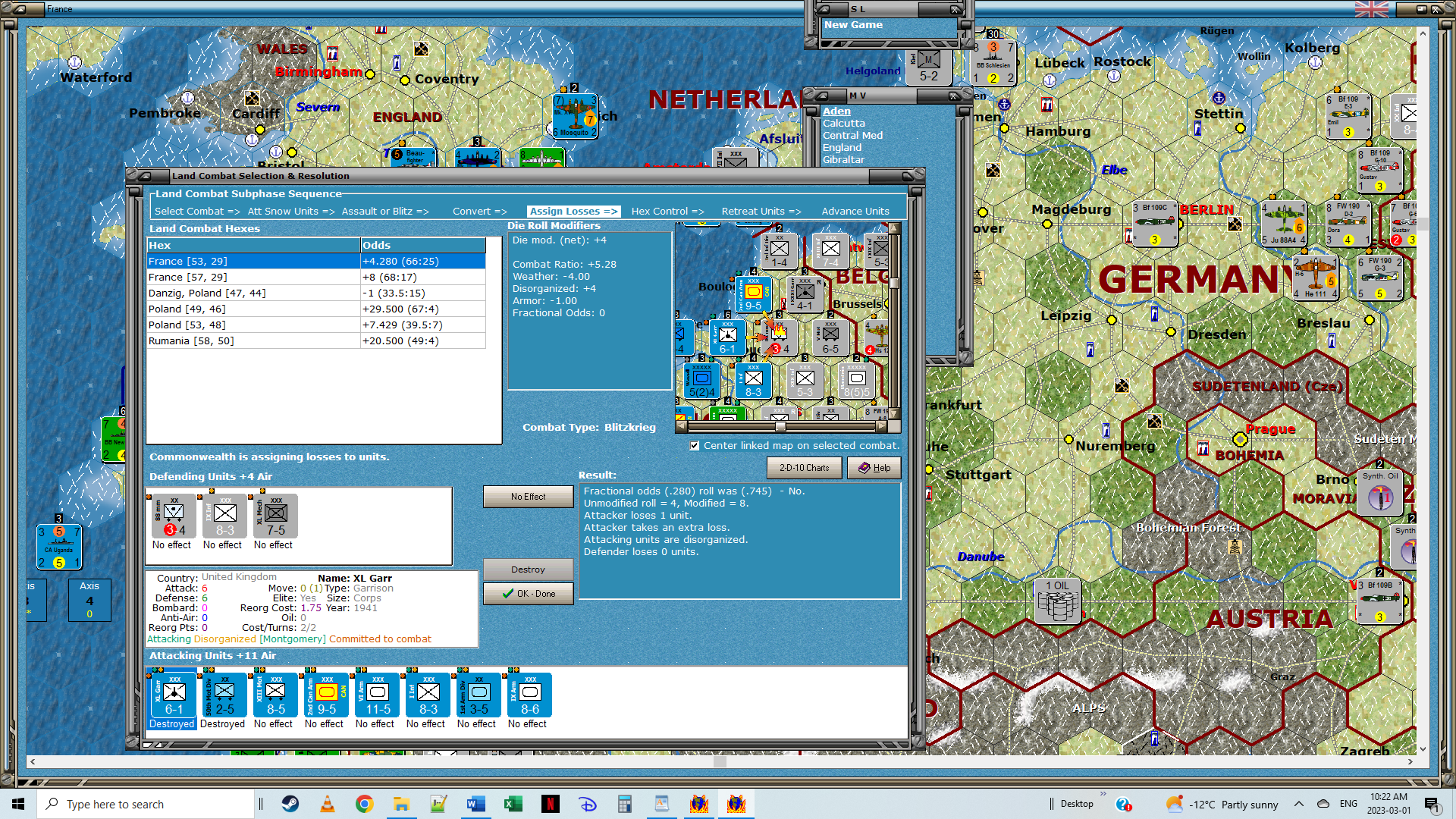1456x819 pixels.
Task: Select the XL Mech 7-5 defending unit
Action: coord(275,516)
